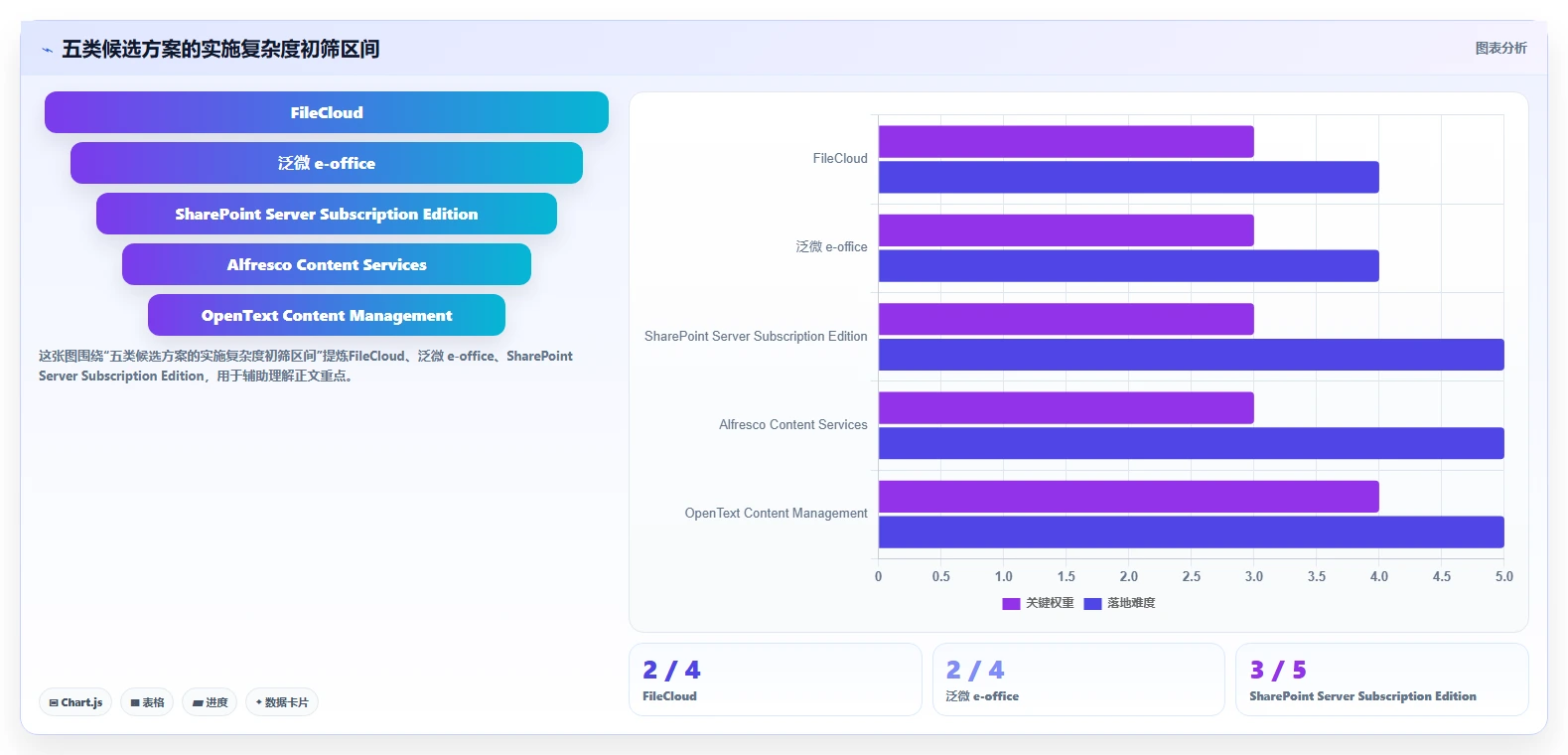Click FileCloud's purple 关键权重 bar
Screen dimensions: 1568x755
tap(1066, 141)
